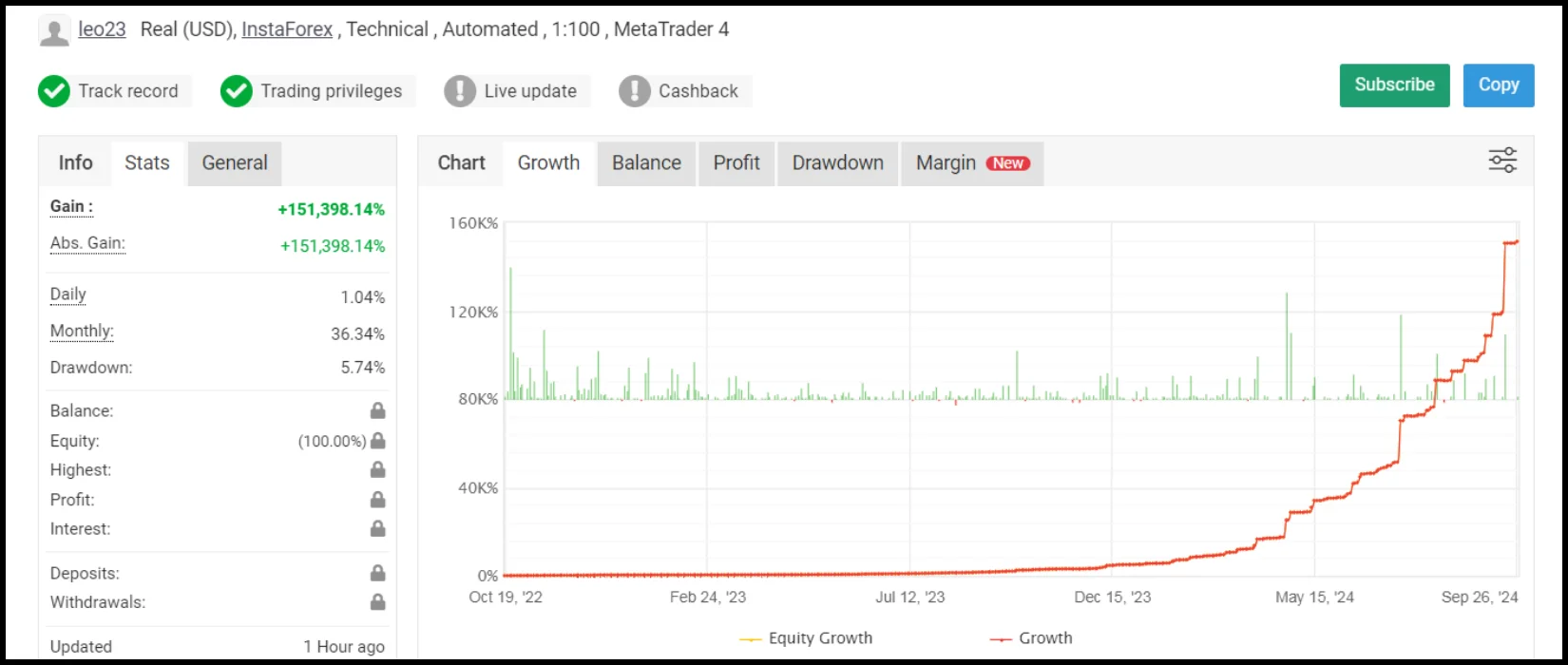Viewport: 1568px width, 665px height.
Task: Click the Trading privileges label
Action: (x=332, y=91)
